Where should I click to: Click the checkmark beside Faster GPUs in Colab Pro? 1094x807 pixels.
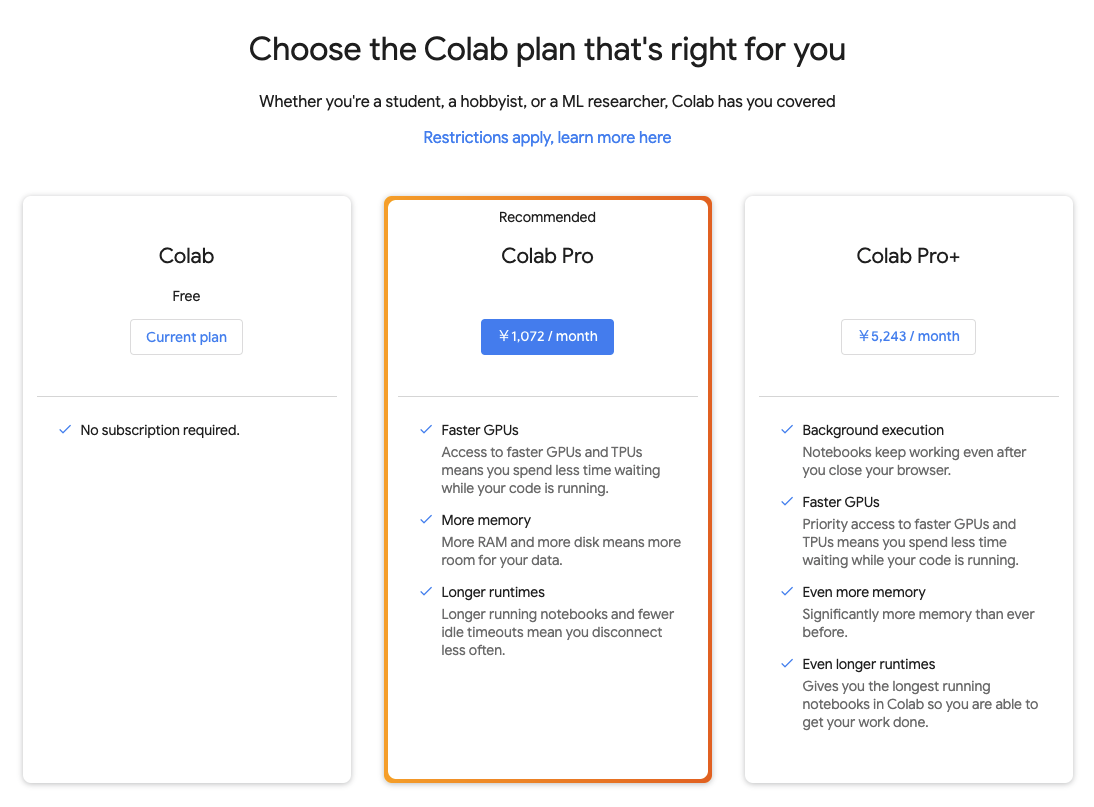tap(425, 430)
